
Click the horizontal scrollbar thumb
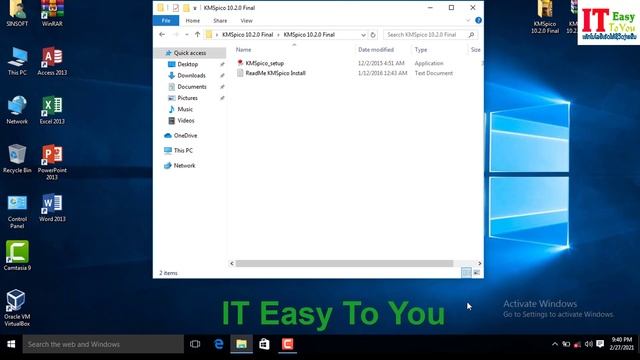(344, 264)
